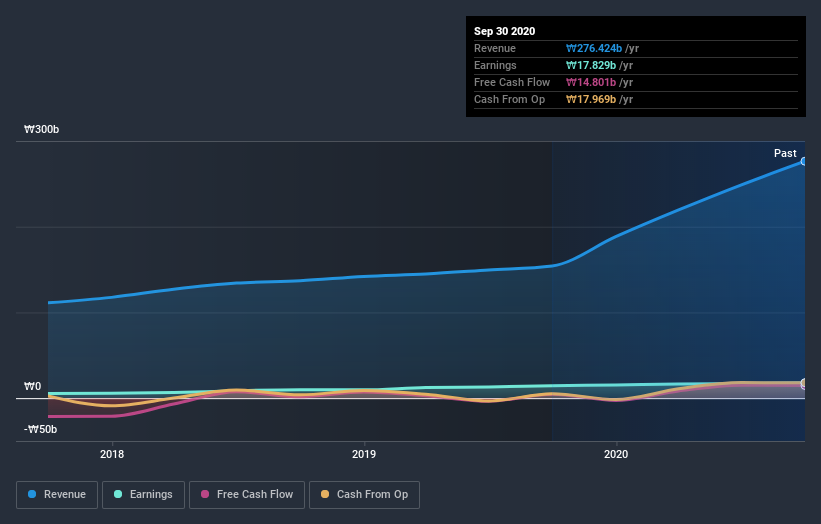
Task: Click the Cash From Op tooltip label
Action: [509, 99]
